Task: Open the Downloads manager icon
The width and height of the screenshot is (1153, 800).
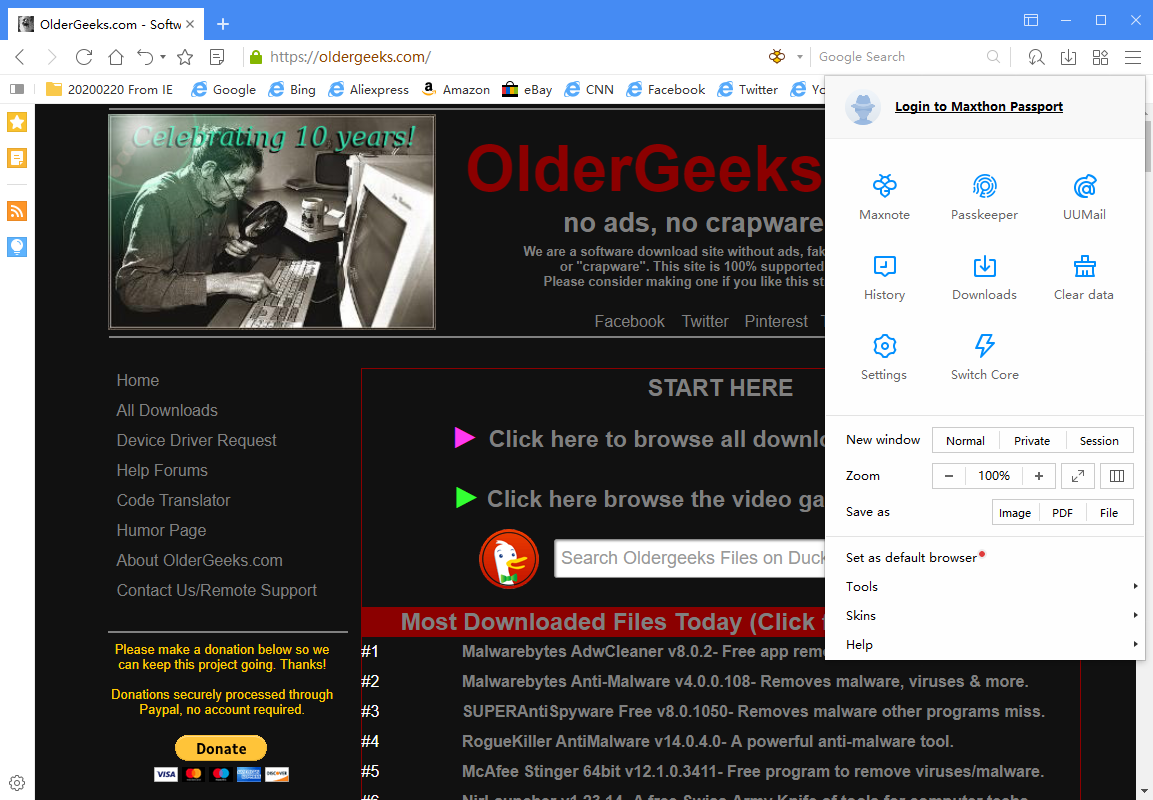Action: coord(984,277)
